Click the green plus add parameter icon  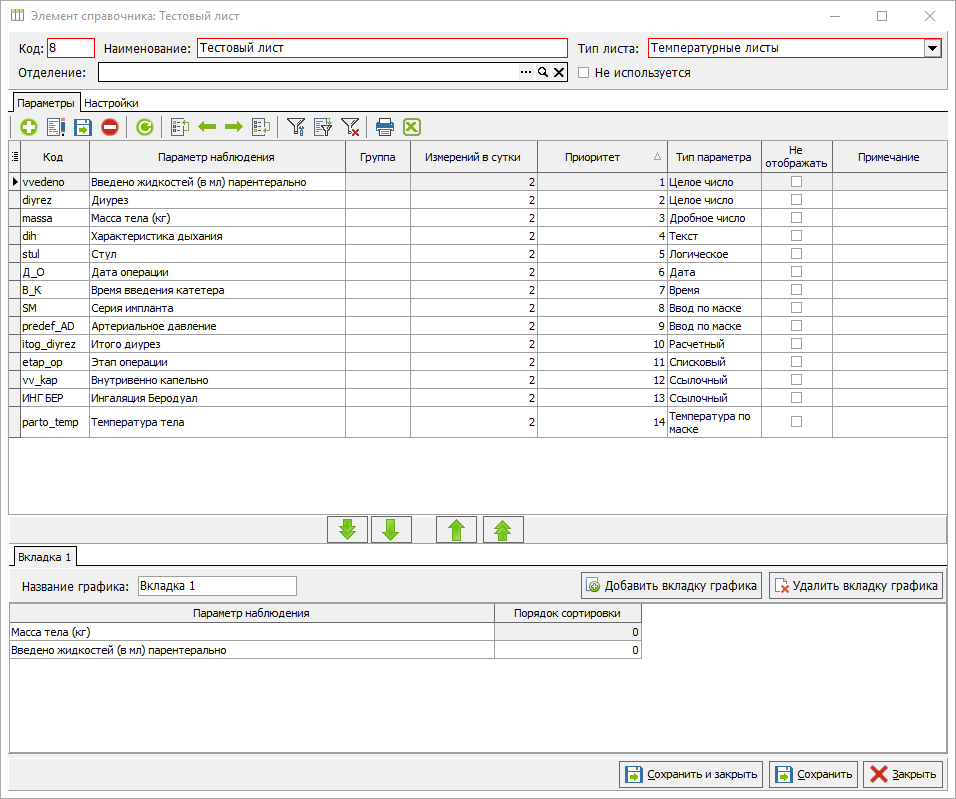point(29,127)
